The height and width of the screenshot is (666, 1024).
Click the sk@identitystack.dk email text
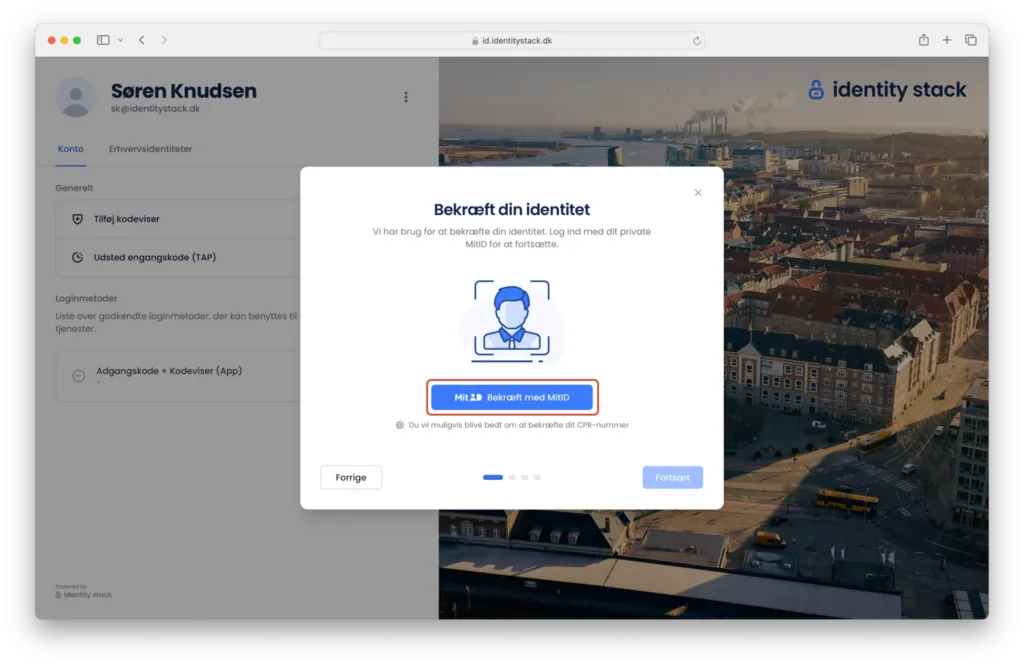155,109
